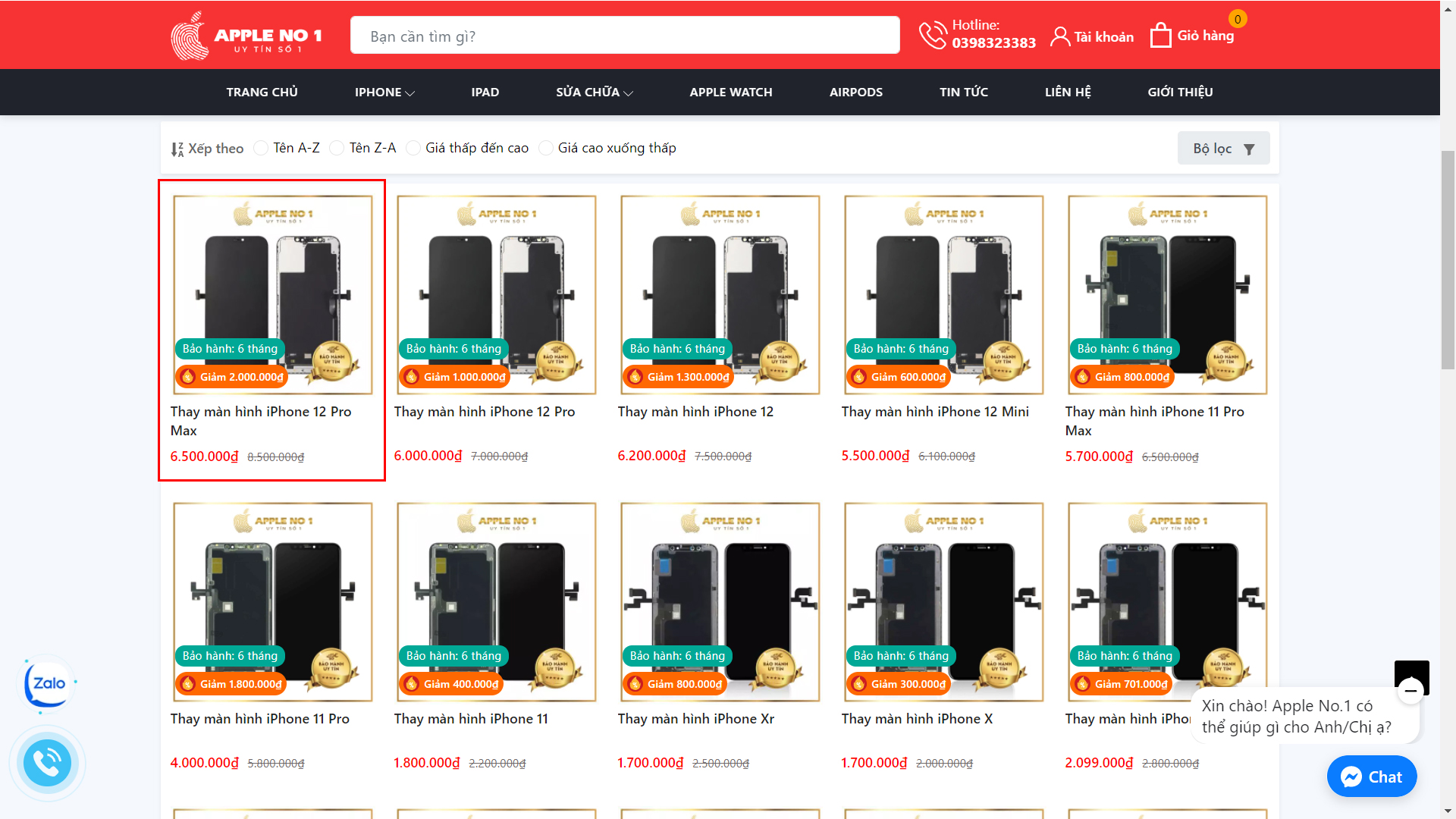Expand the IPHONE menu dropdown
This screenshot has height=819, width=1456.
click(384, 93)
